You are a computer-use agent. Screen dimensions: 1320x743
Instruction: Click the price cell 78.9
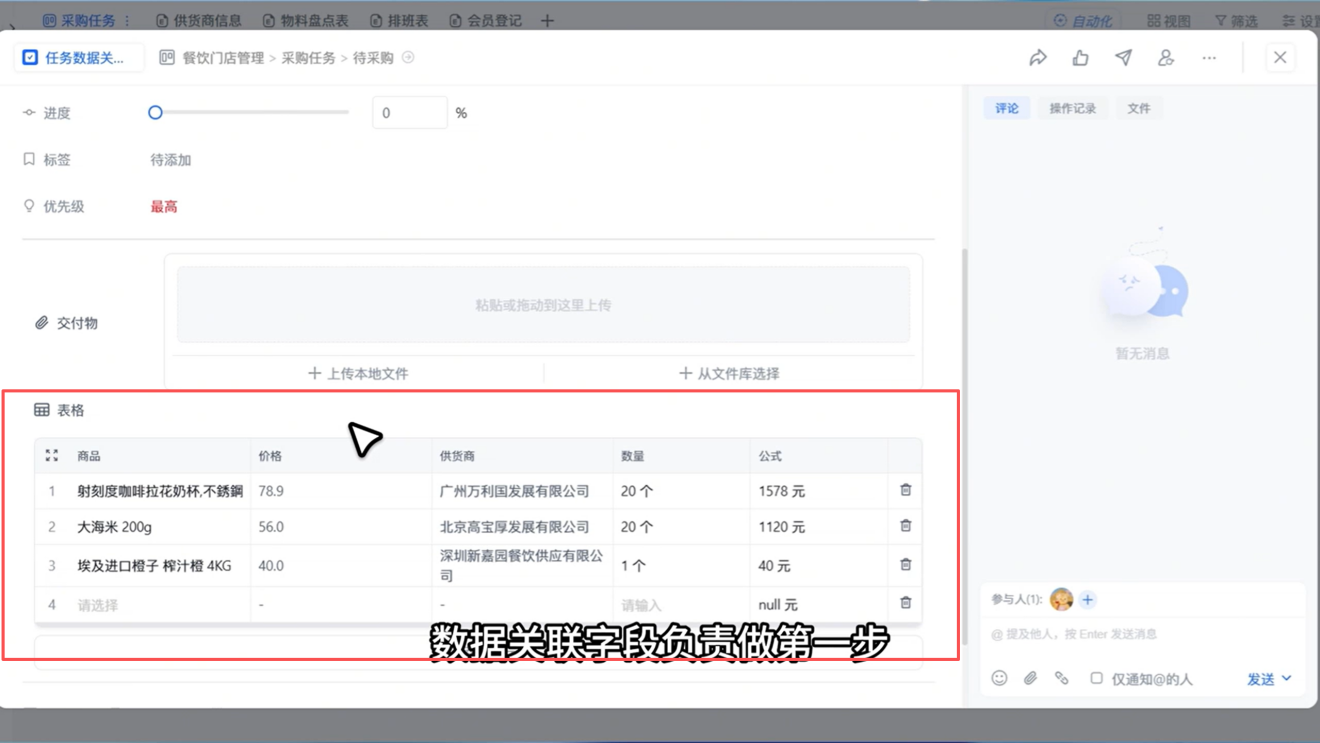(341, 491)
